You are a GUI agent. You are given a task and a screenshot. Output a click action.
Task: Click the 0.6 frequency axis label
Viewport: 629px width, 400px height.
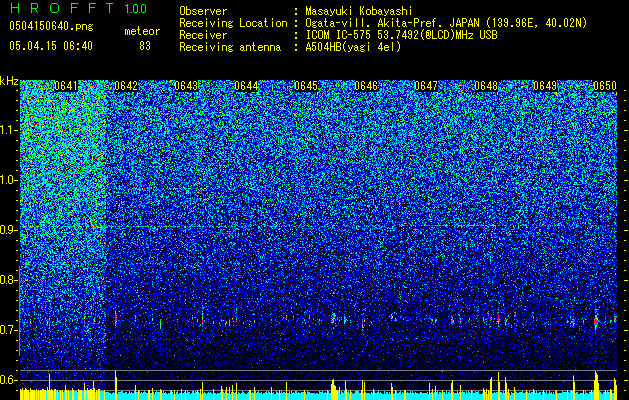9,380
